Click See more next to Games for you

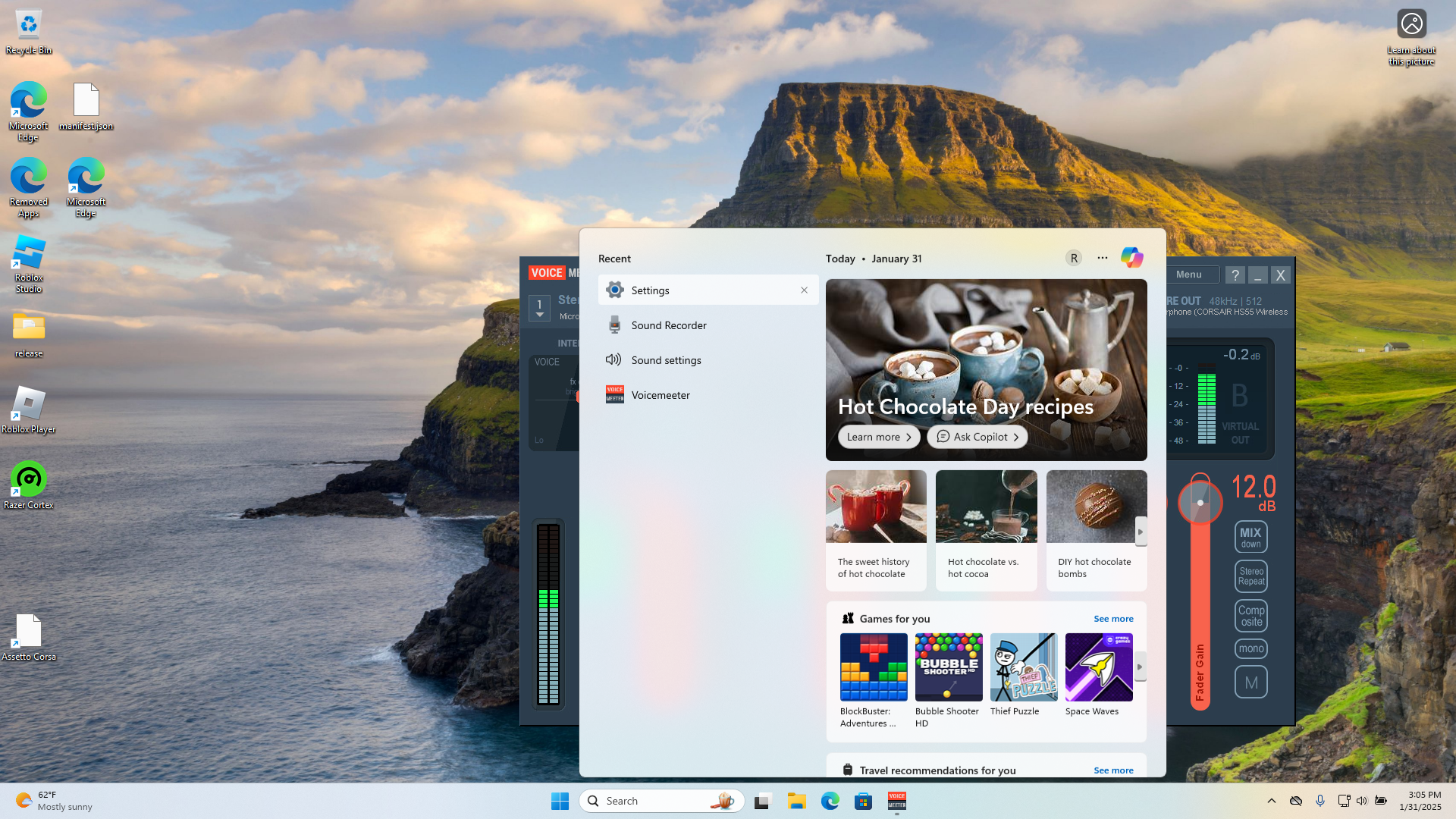pos(1113,619)
